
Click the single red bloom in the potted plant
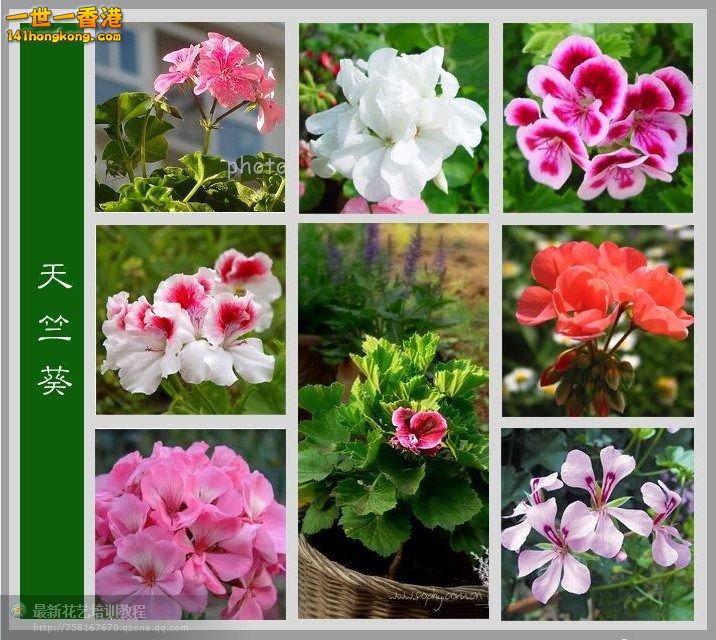[x=419, y=430]
